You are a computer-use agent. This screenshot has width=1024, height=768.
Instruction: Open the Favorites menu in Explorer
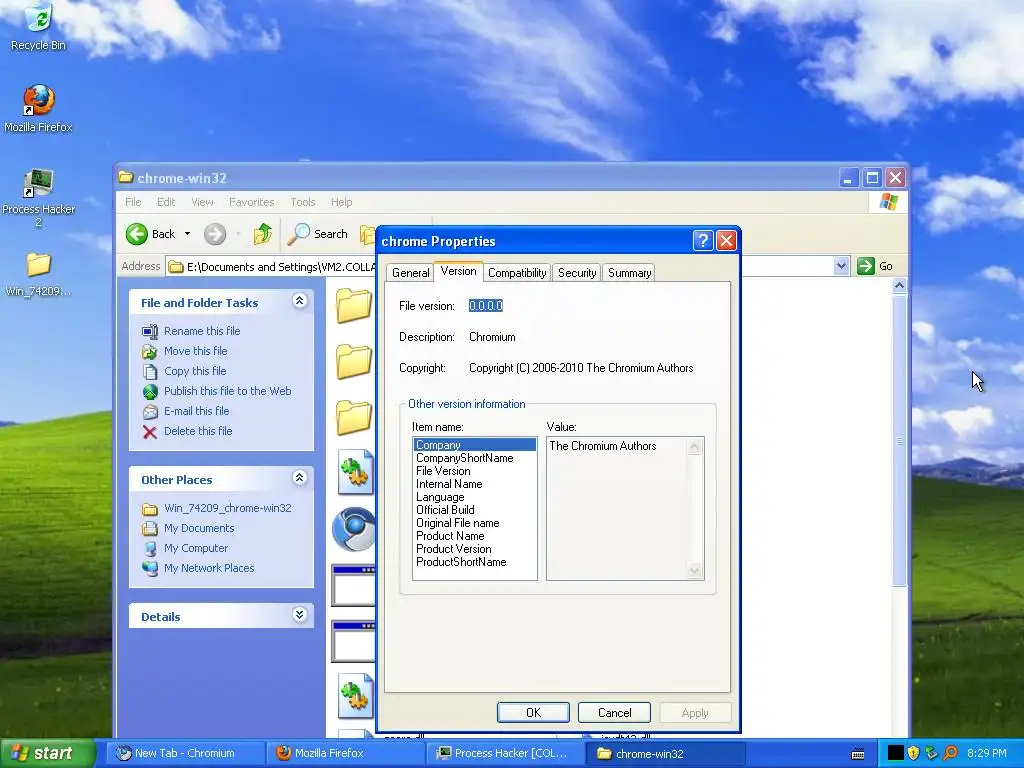coord(251,202)
